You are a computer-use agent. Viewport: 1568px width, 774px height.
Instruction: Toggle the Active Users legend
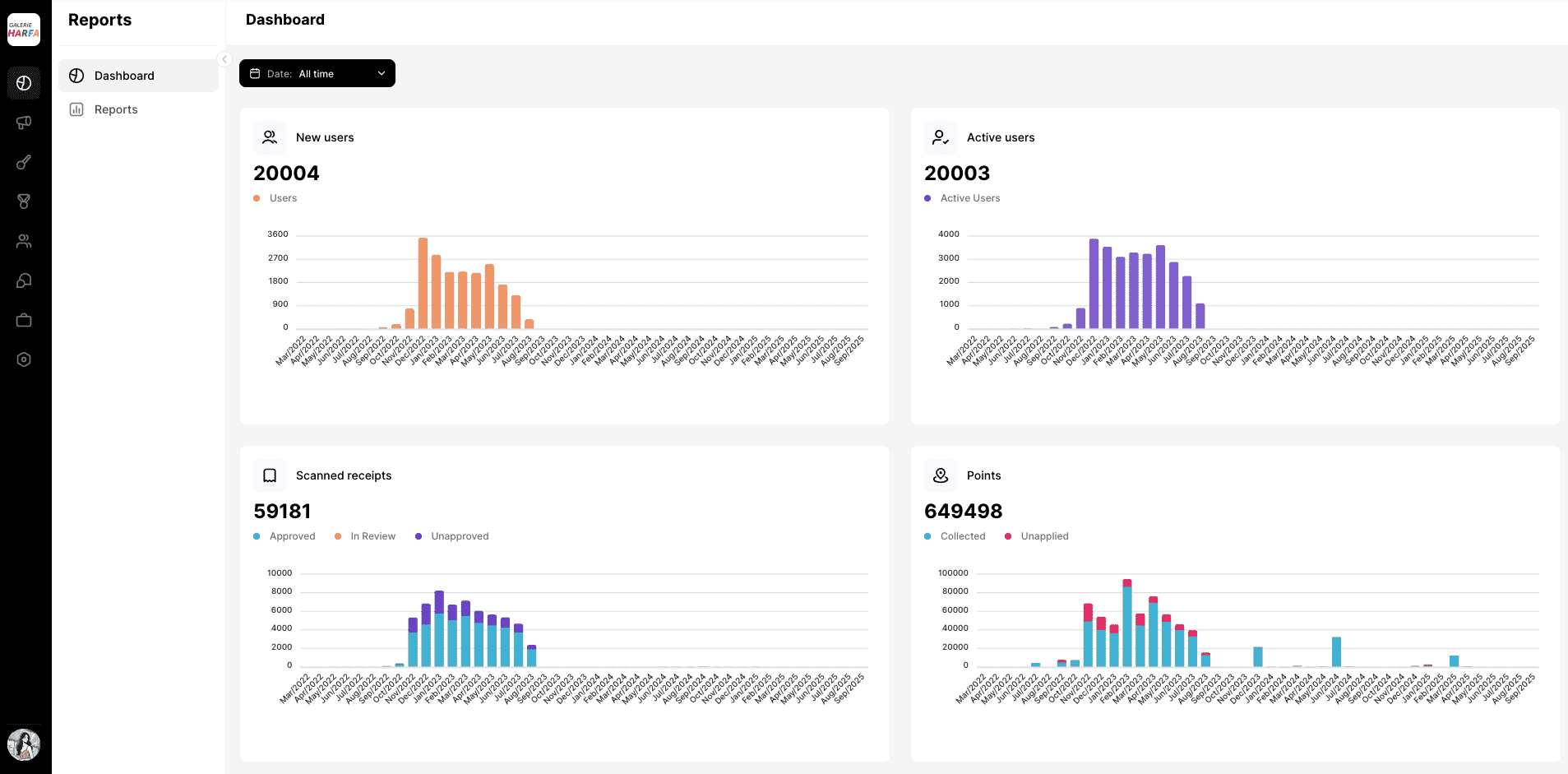pos(962,198)
